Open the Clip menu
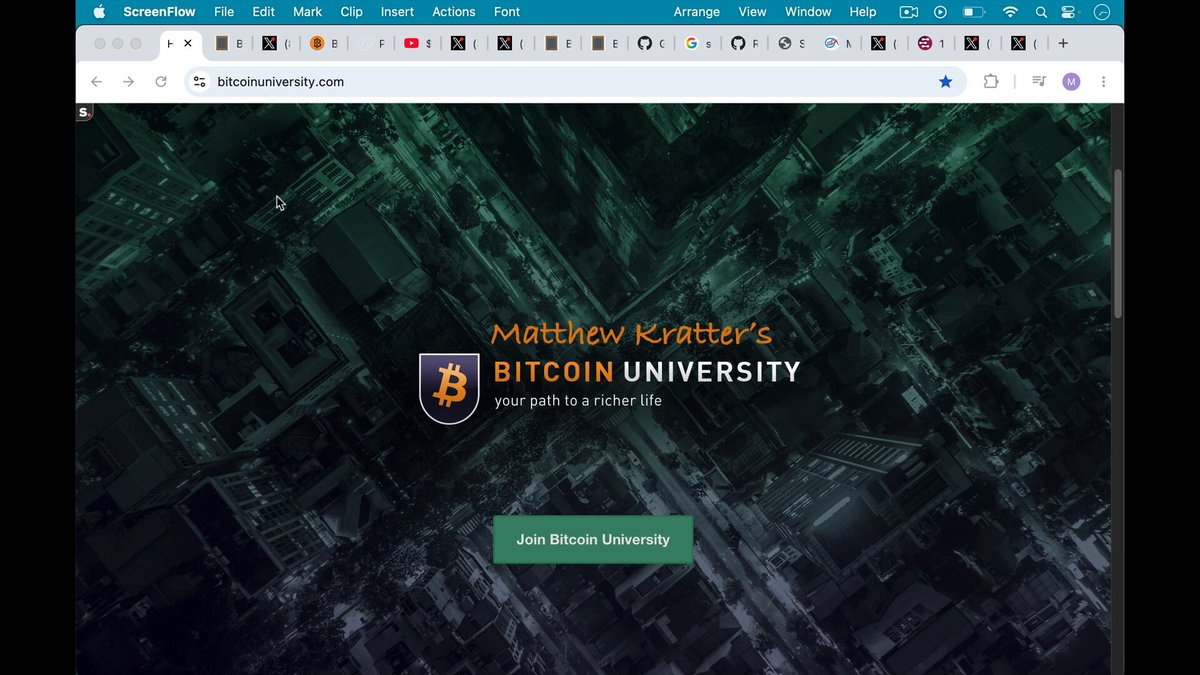Screen dimensions: 1200x675 [x=352, y=12]
